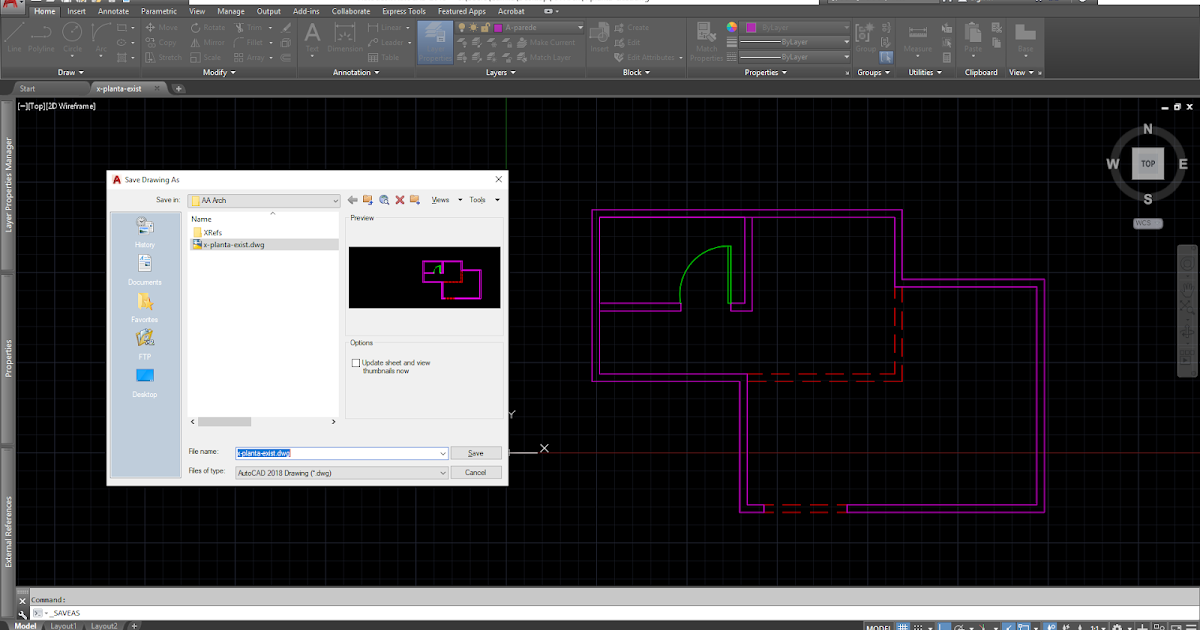Switch to the Insert ribbon tab
Viewport: 1200px width, 630px height.
click(76, 11)
